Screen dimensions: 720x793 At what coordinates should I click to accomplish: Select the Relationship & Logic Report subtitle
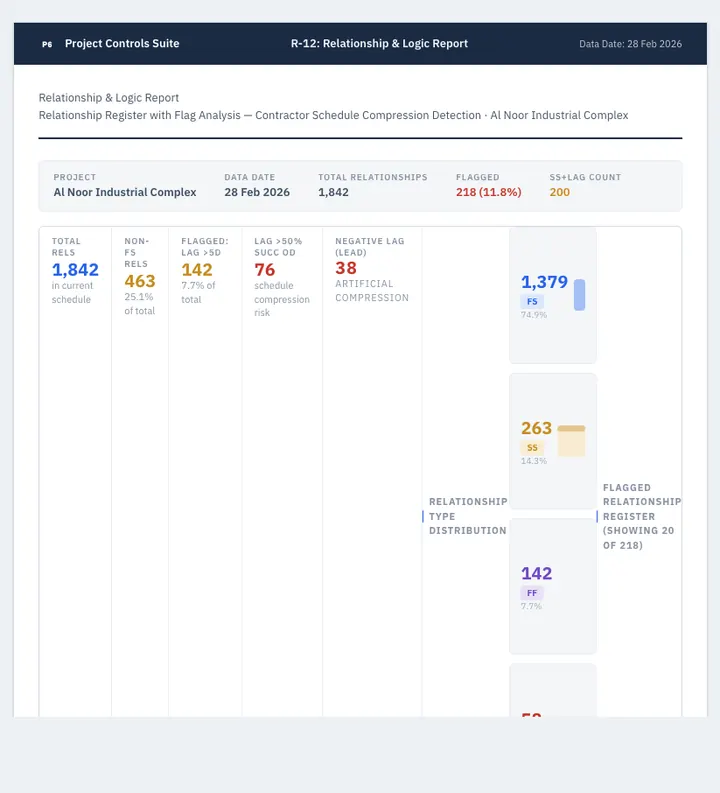(x=109, y=98)
